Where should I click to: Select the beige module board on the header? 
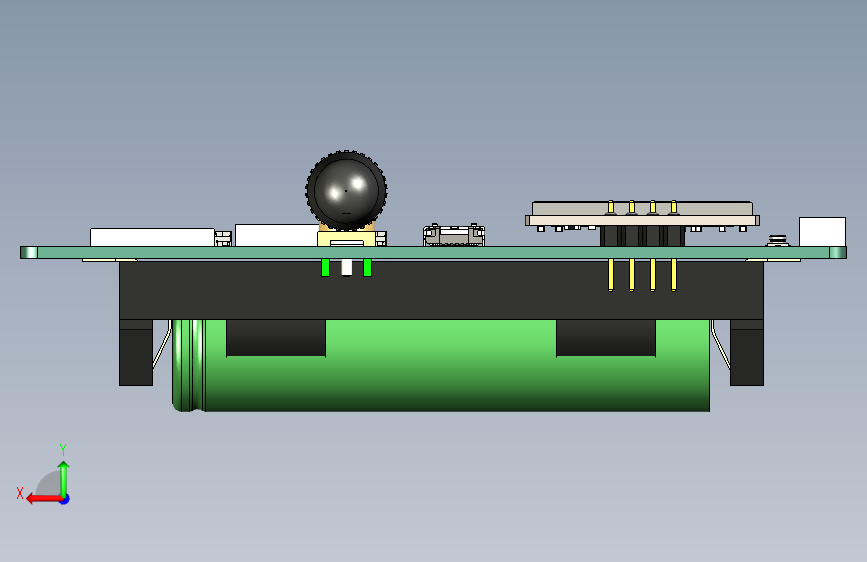642,214
